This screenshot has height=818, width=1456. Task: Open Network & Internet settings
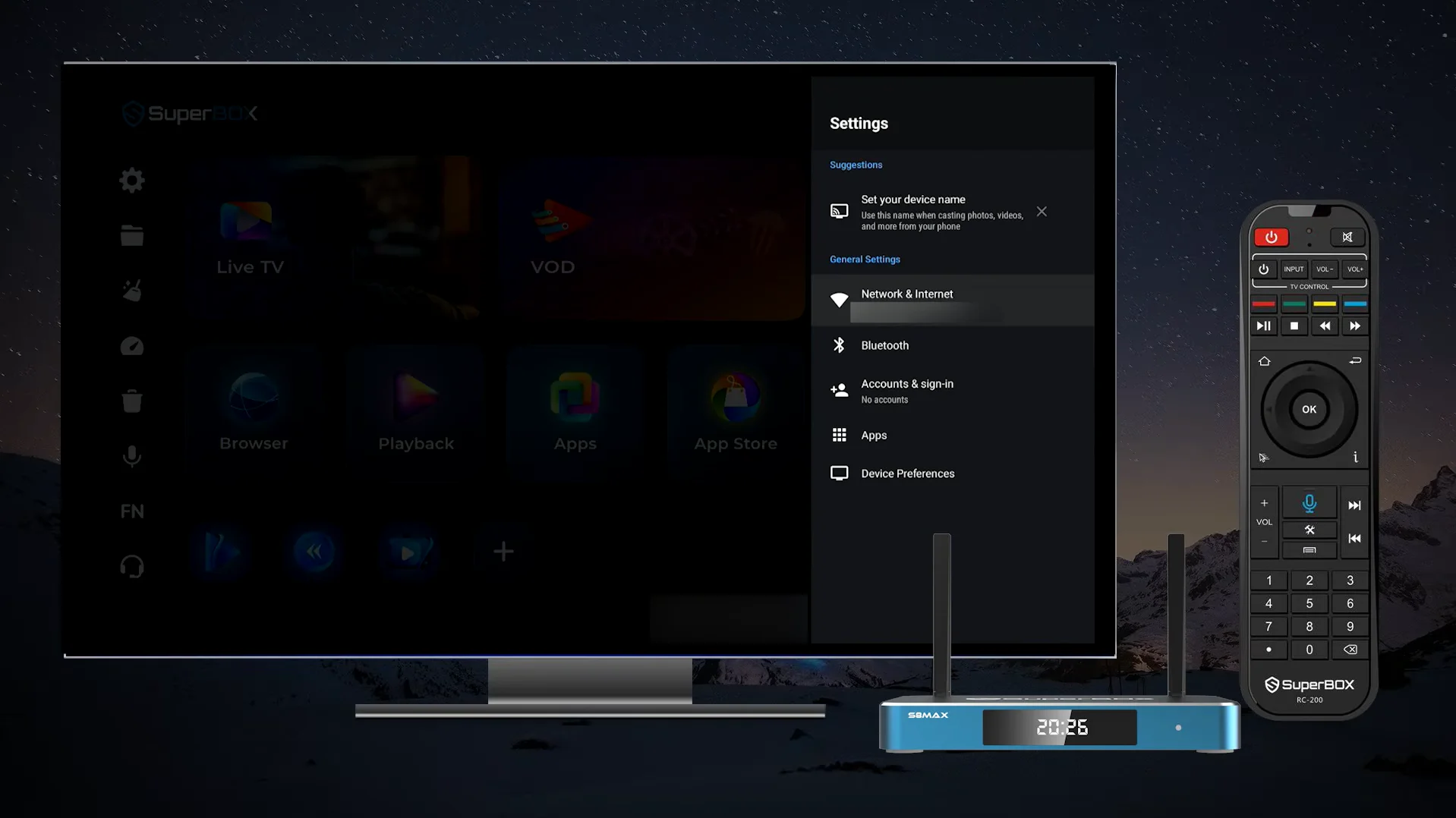953,300
